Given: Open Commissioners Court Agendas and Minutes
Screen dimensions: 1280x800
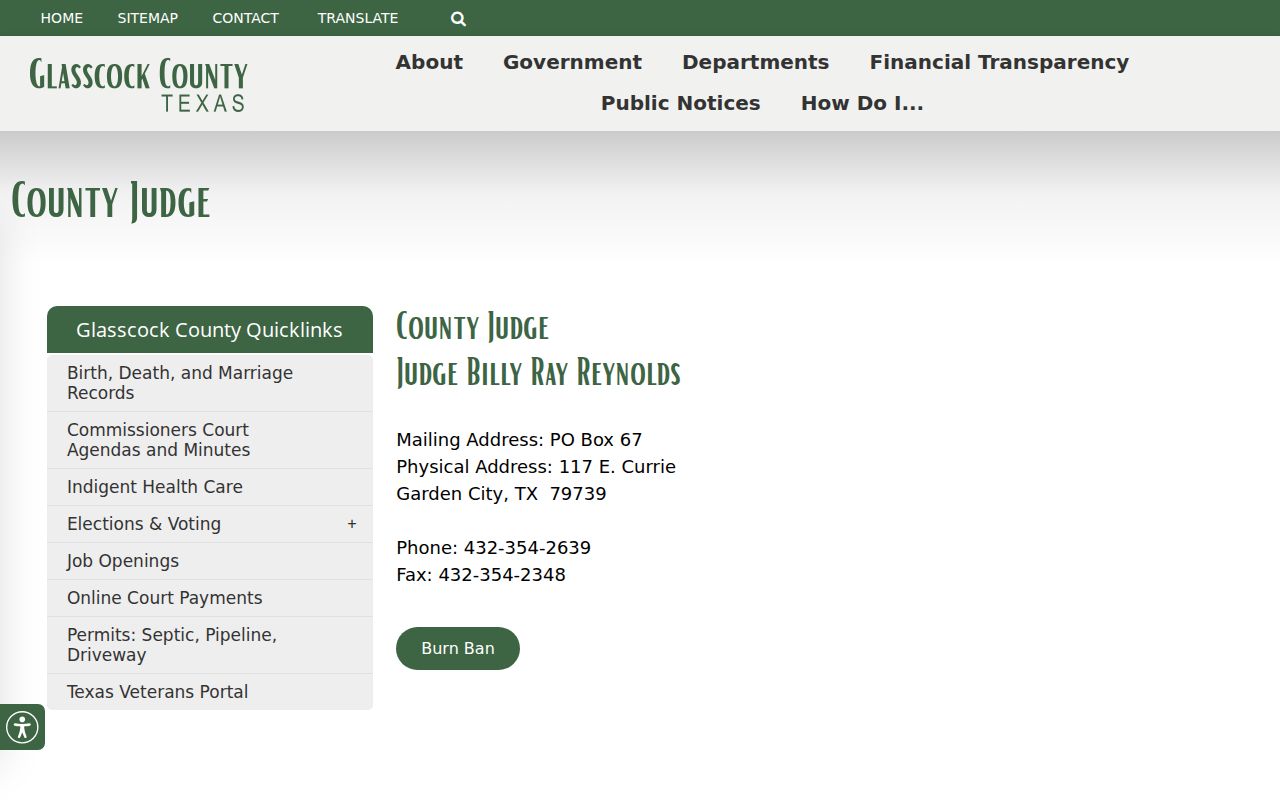Looking at the screenshot, I should coord(210,440).
